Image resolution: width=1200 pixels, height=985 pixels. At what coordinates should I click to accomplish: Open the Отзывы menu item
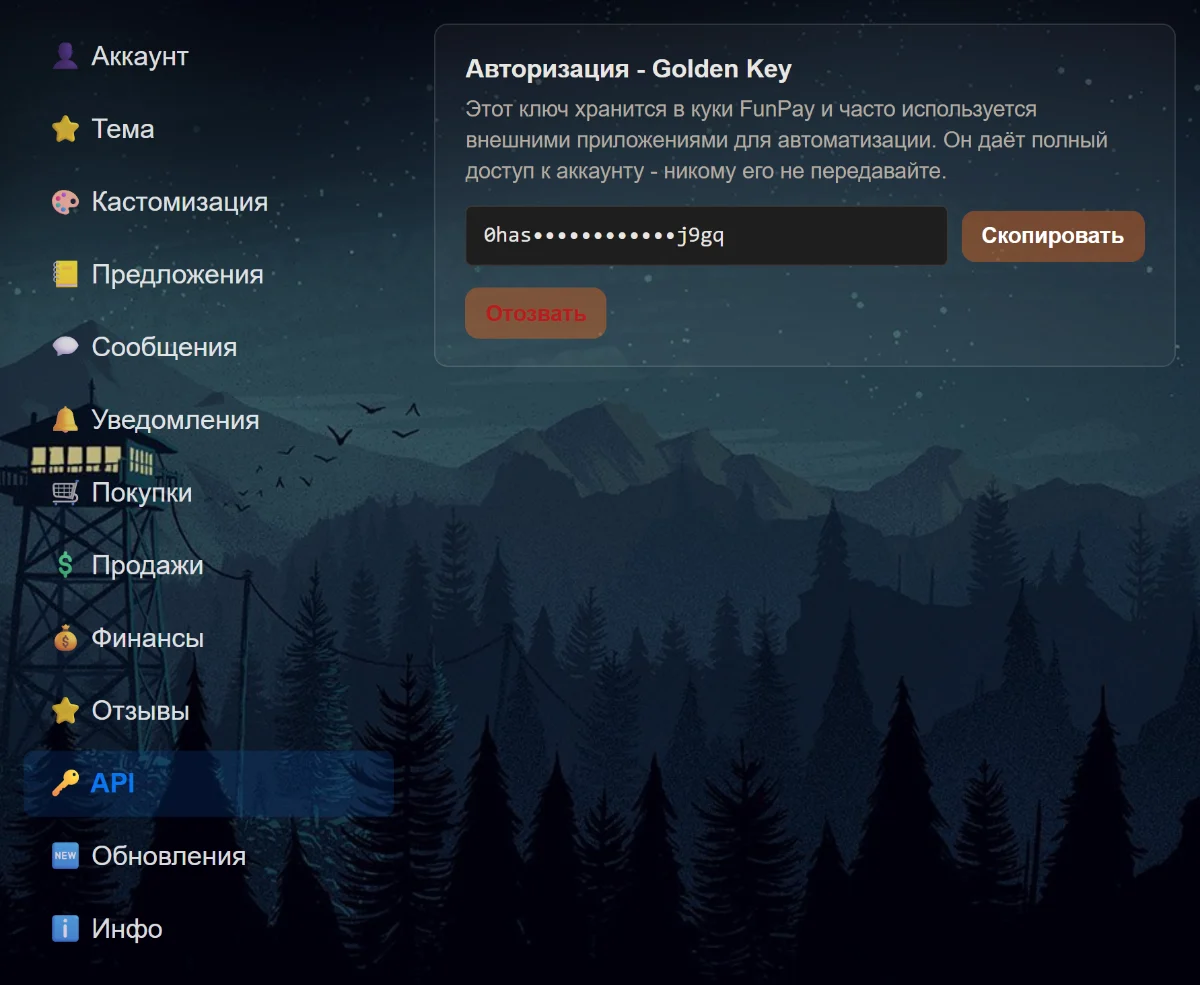(x=208, y=711)
